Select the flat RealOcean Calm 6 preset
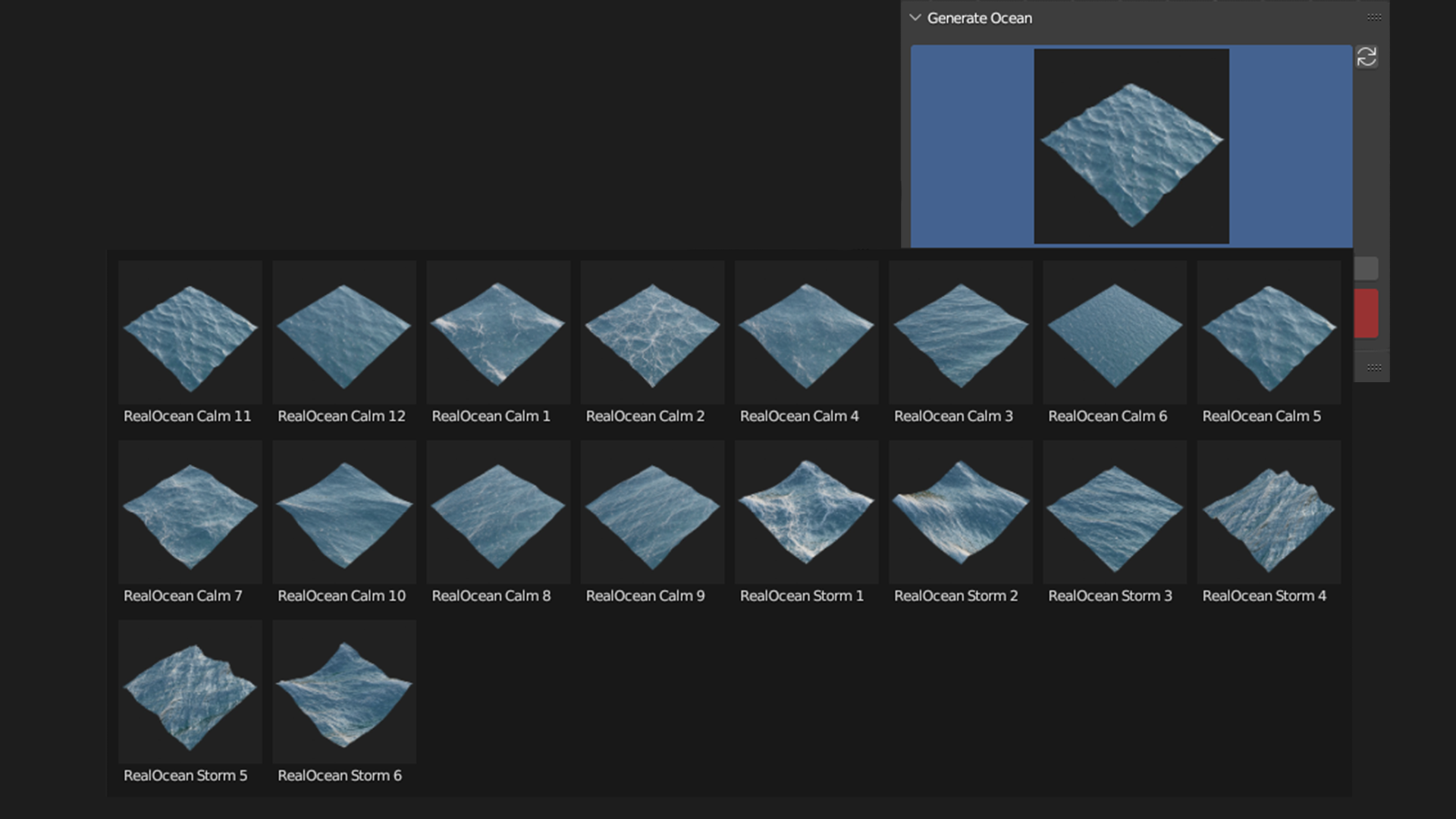This screenshot has height=819, width=1456. (1115, 332)
